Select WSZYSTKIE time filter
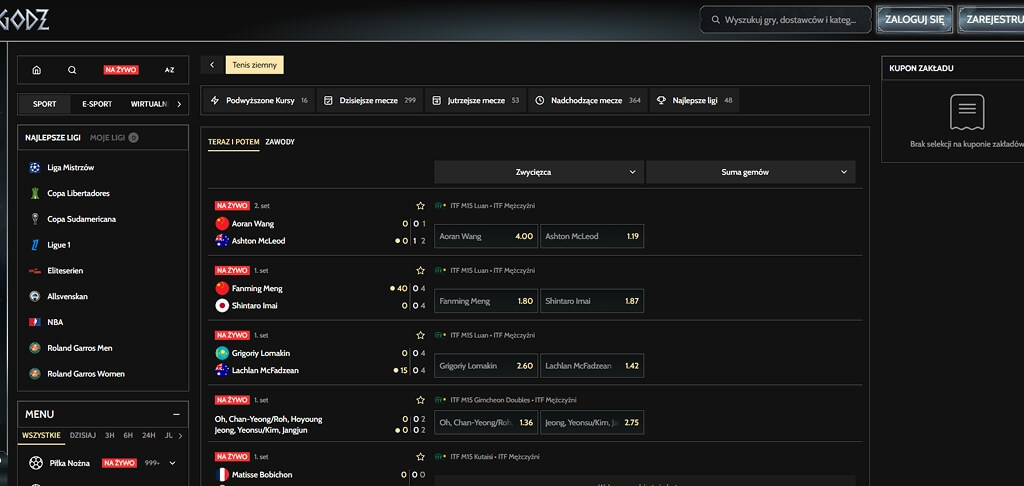The width and height of the screenshot is (1024, 486). tap(41, 436)
